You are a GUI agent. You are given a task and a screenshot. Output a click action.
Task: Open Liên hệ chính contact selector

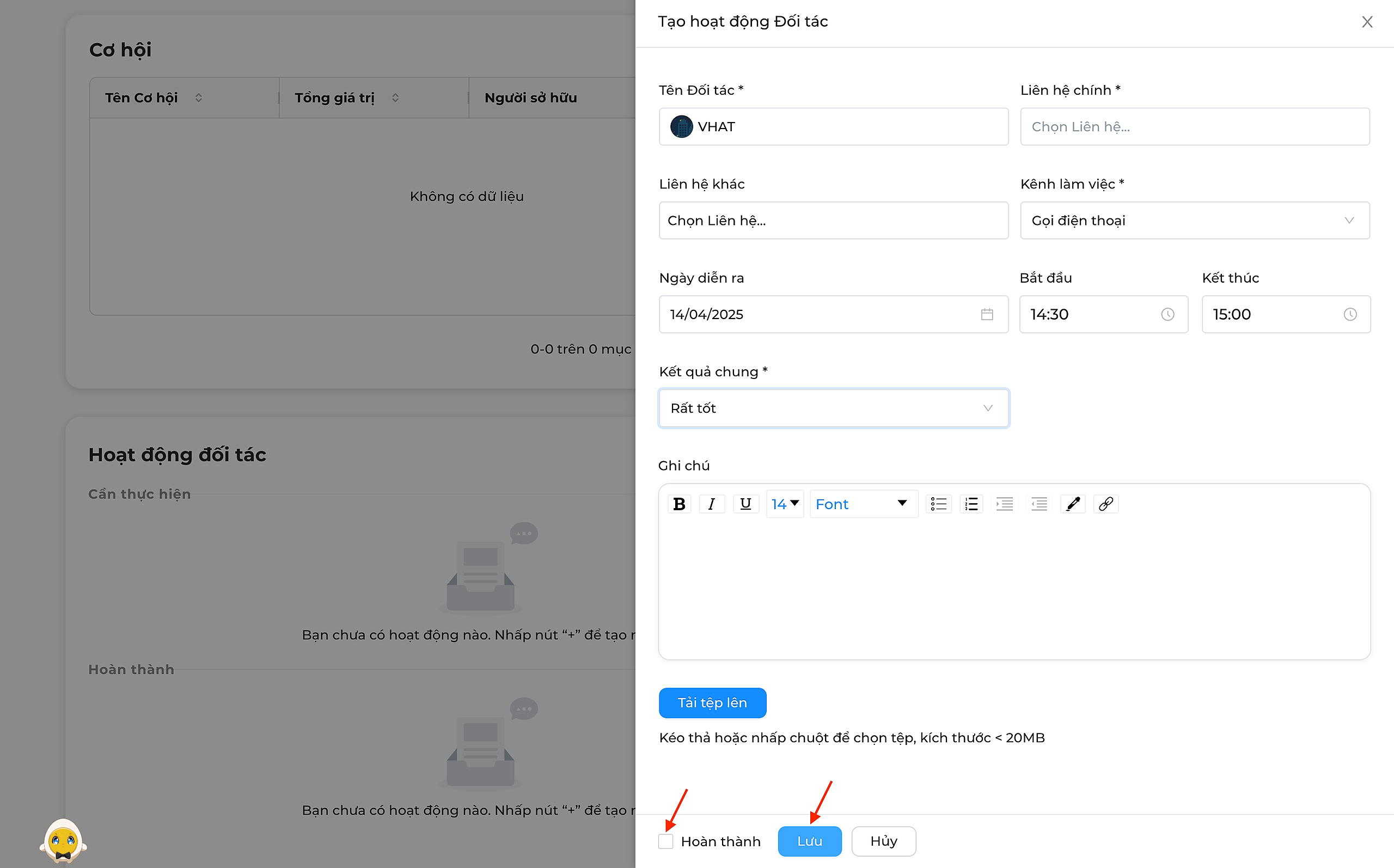[x=1195, y=126]
